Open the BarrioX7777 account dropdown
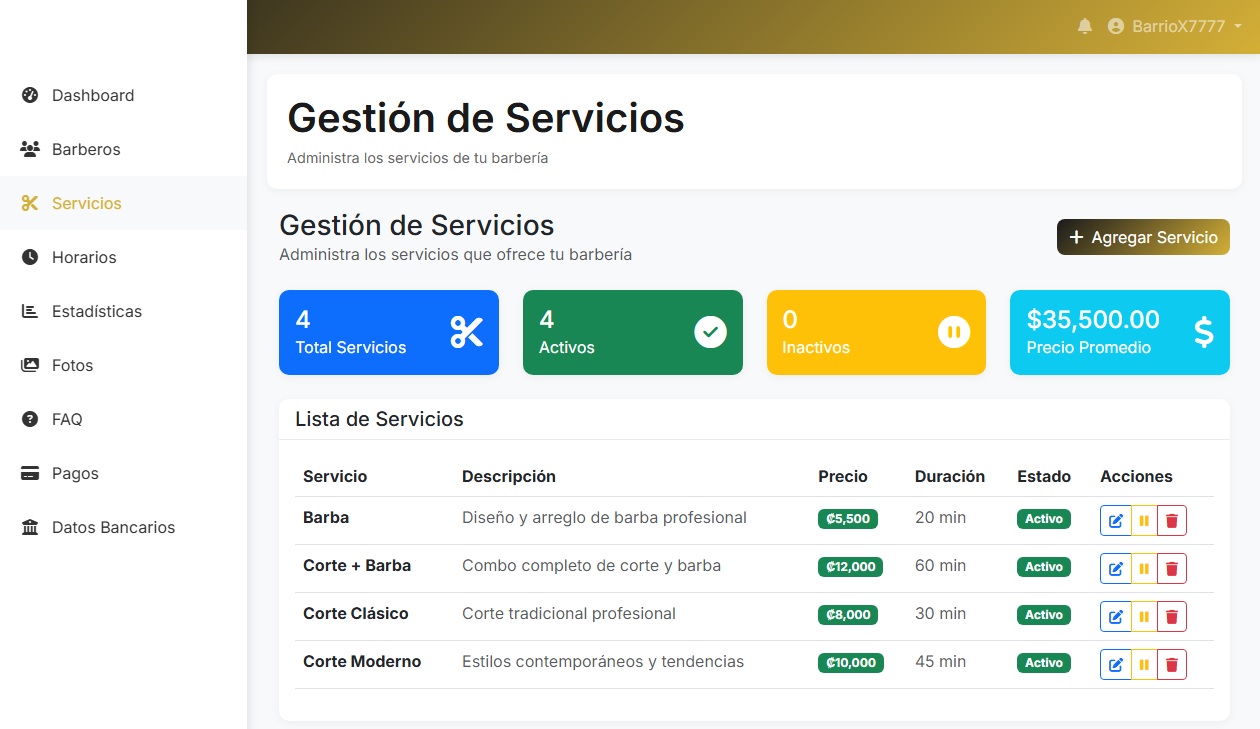 click(x=1176, y=26)
